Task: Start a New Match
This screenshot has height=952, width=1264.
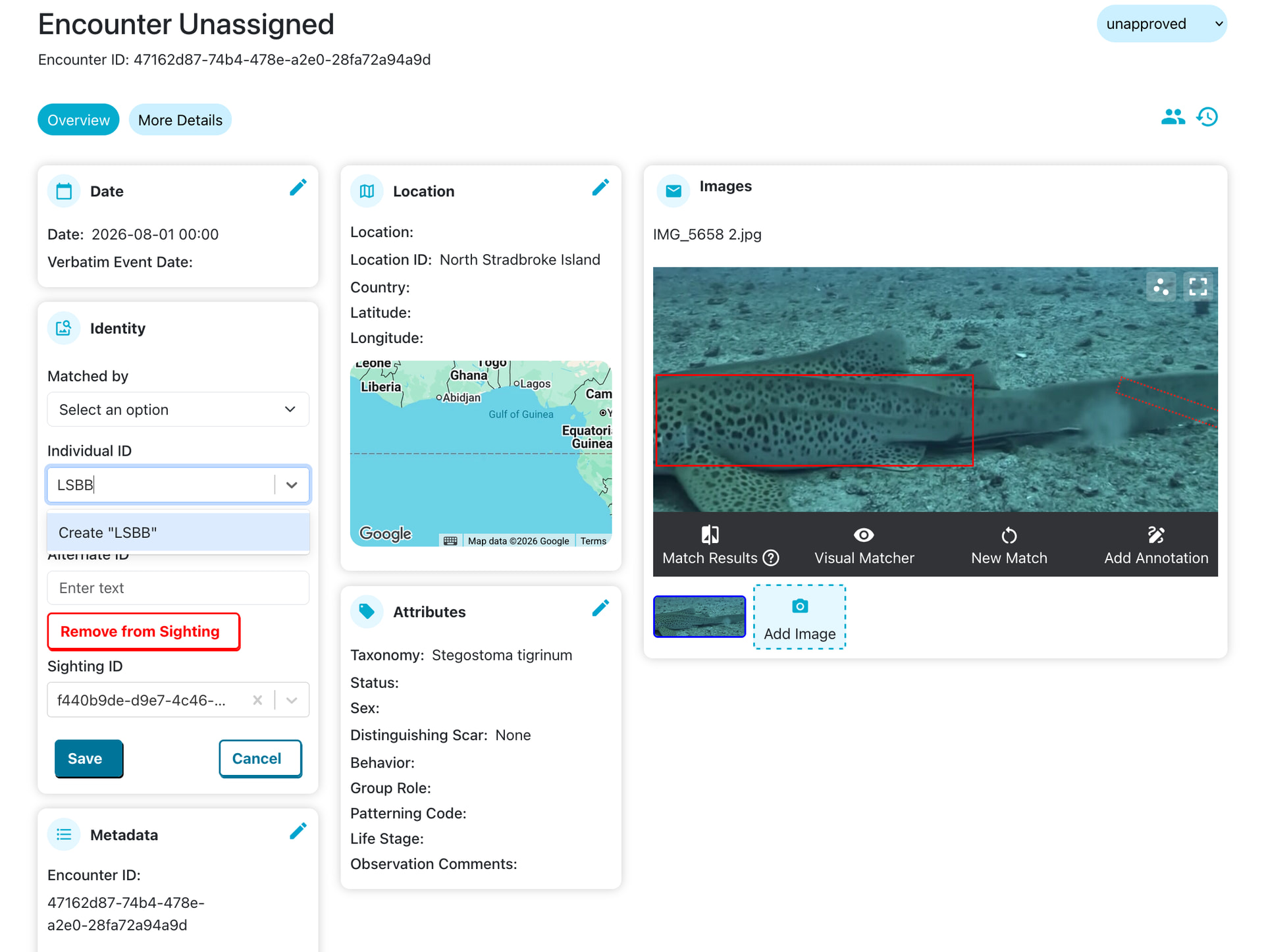Action: (1009, 545)
